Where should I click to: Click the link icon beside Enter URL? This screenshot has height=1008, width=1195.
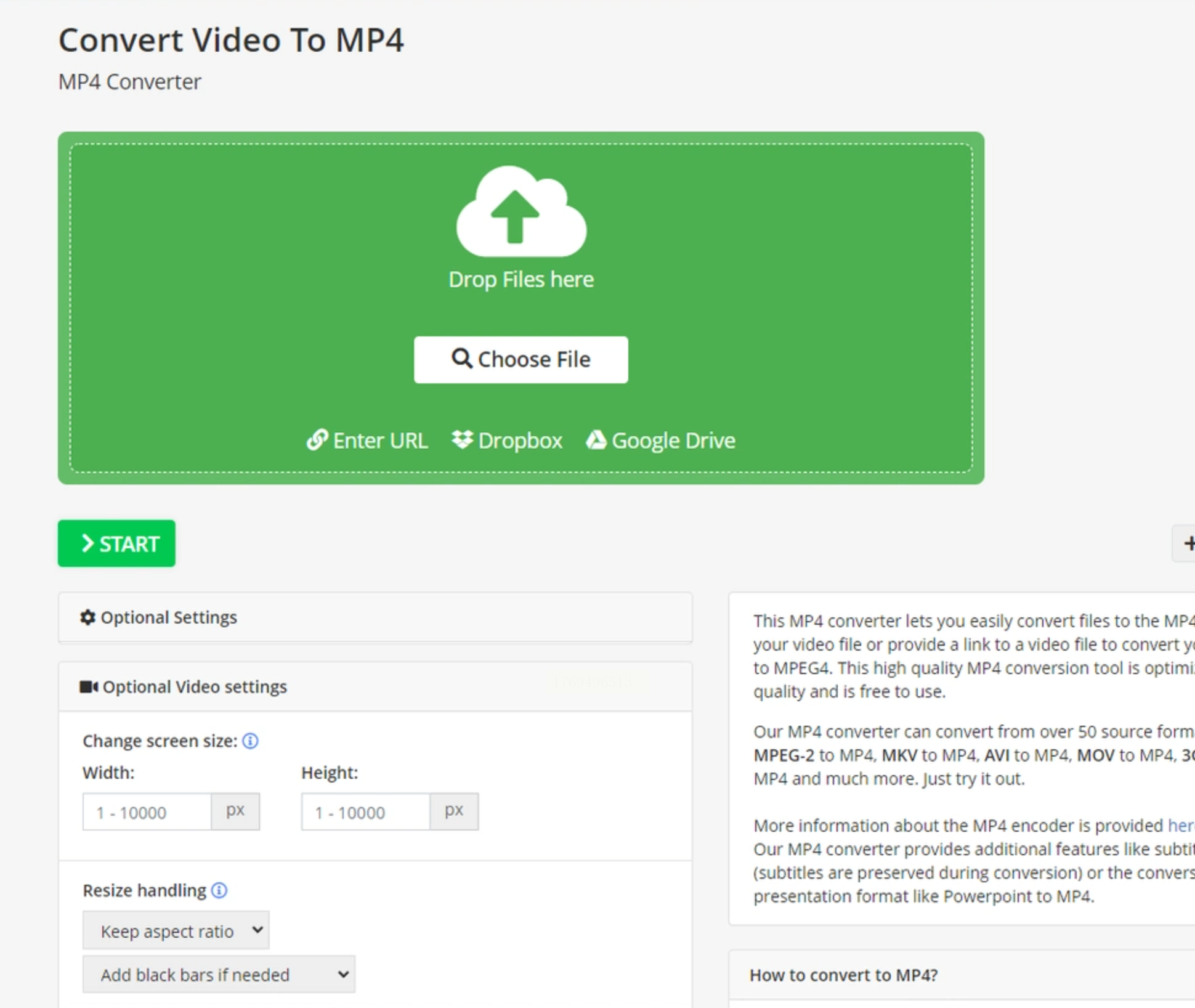tap(317, 440)
